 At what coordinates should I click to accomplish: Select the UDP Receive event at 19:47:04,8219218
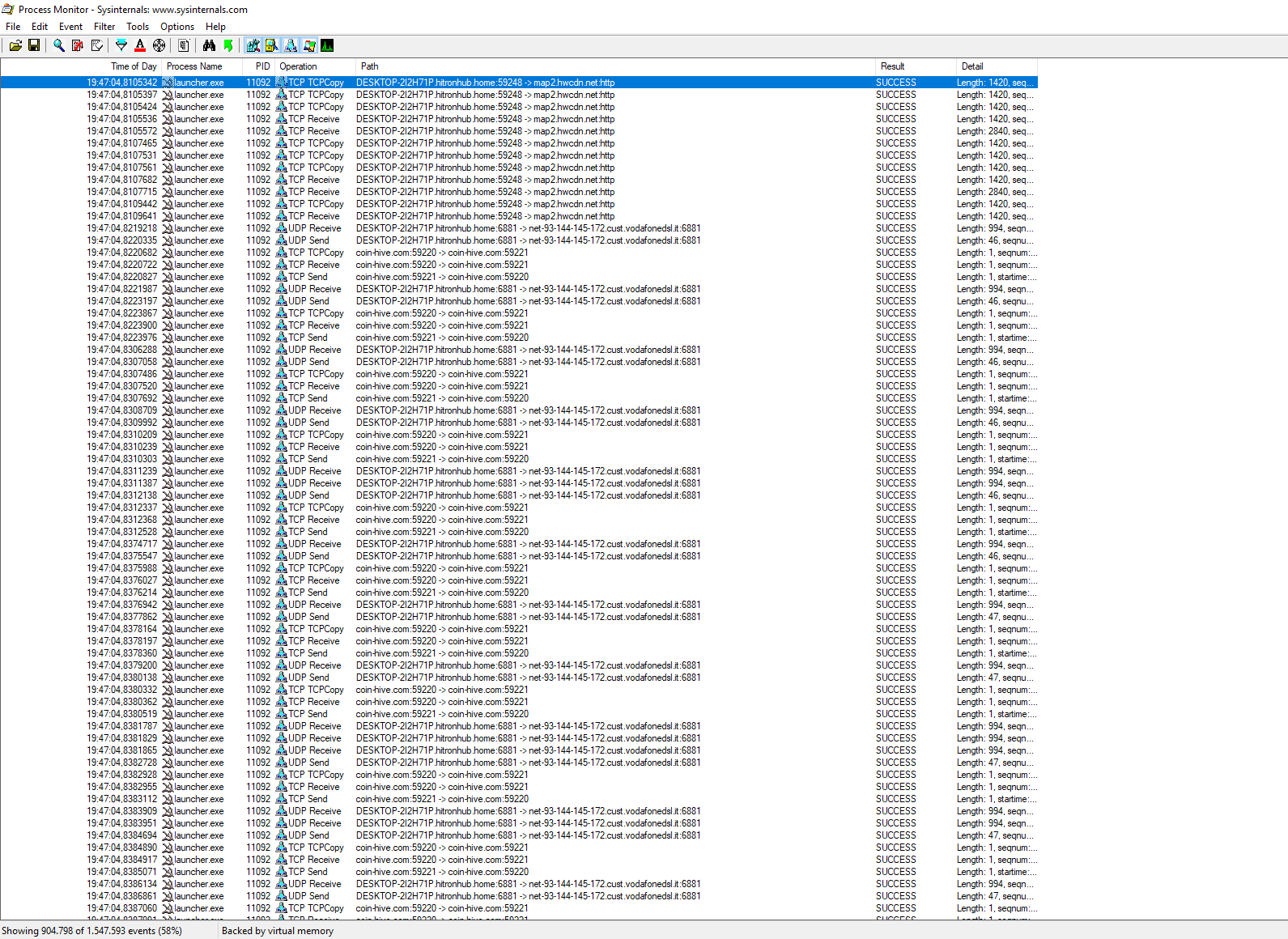(x=518, y=228)
